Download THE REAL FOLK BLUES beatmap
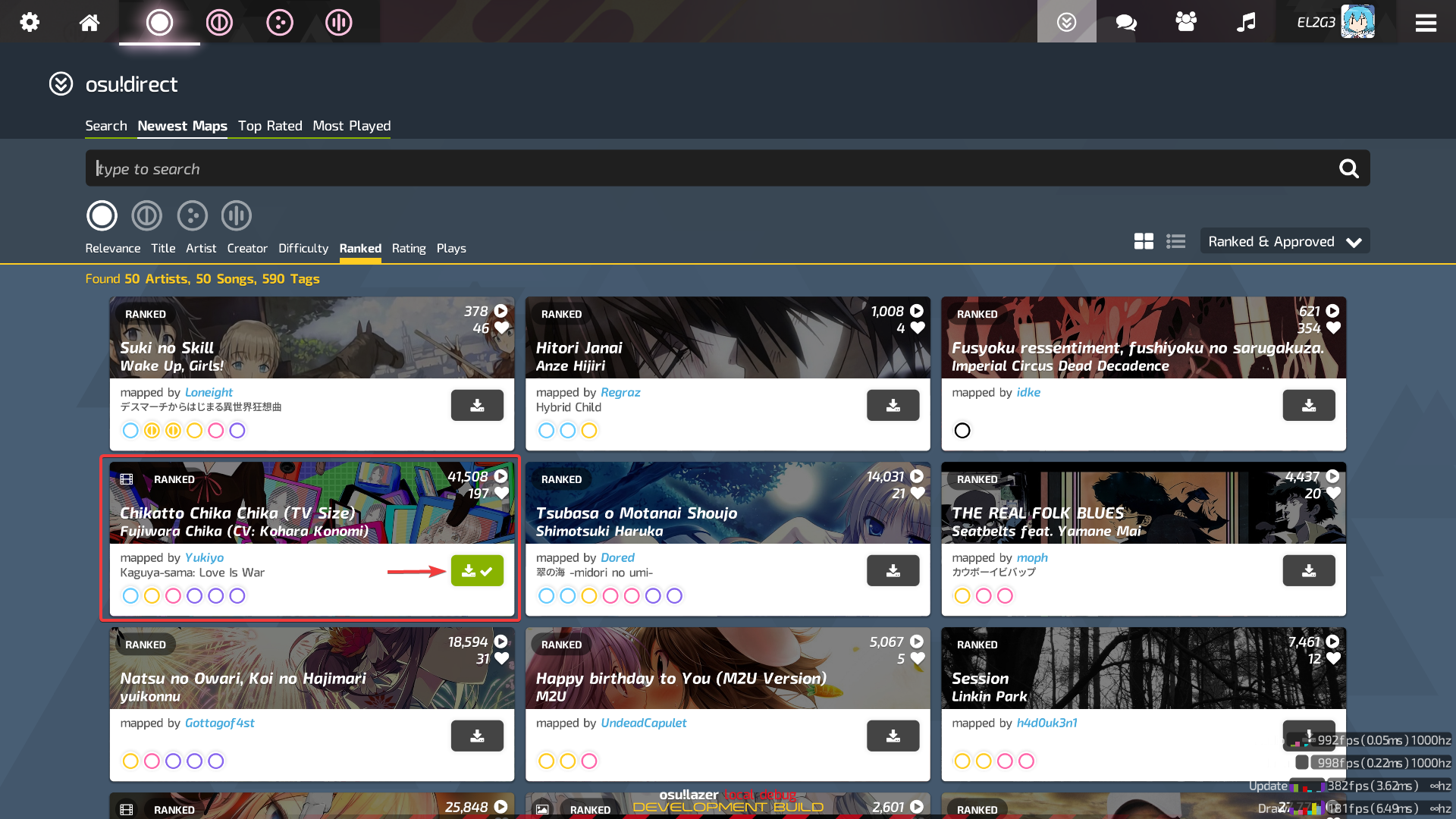Viewport: 1456px width, 819px height. point(1308,570)
